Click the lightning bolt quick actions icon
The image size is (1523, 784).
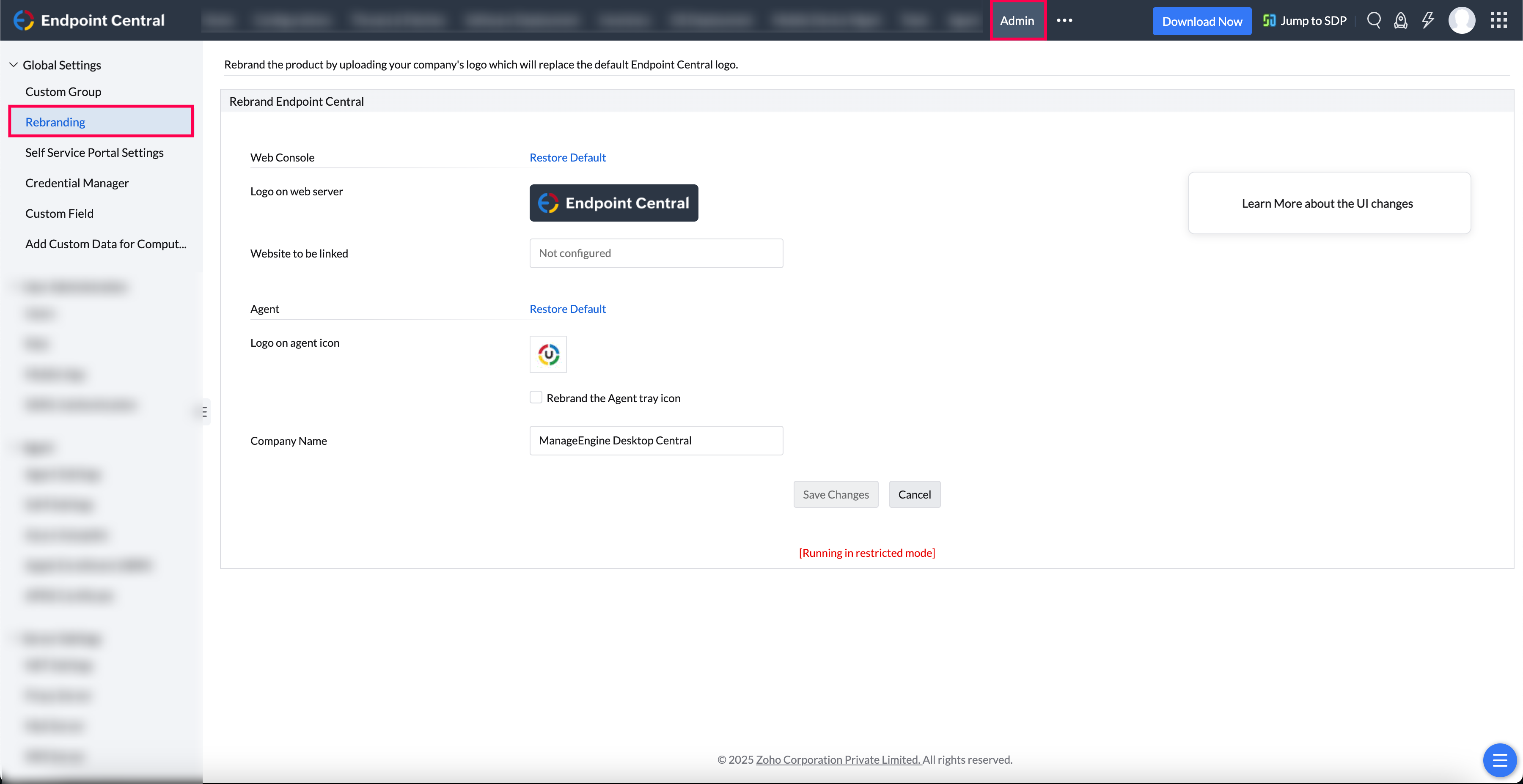[x=1428, y=21]
